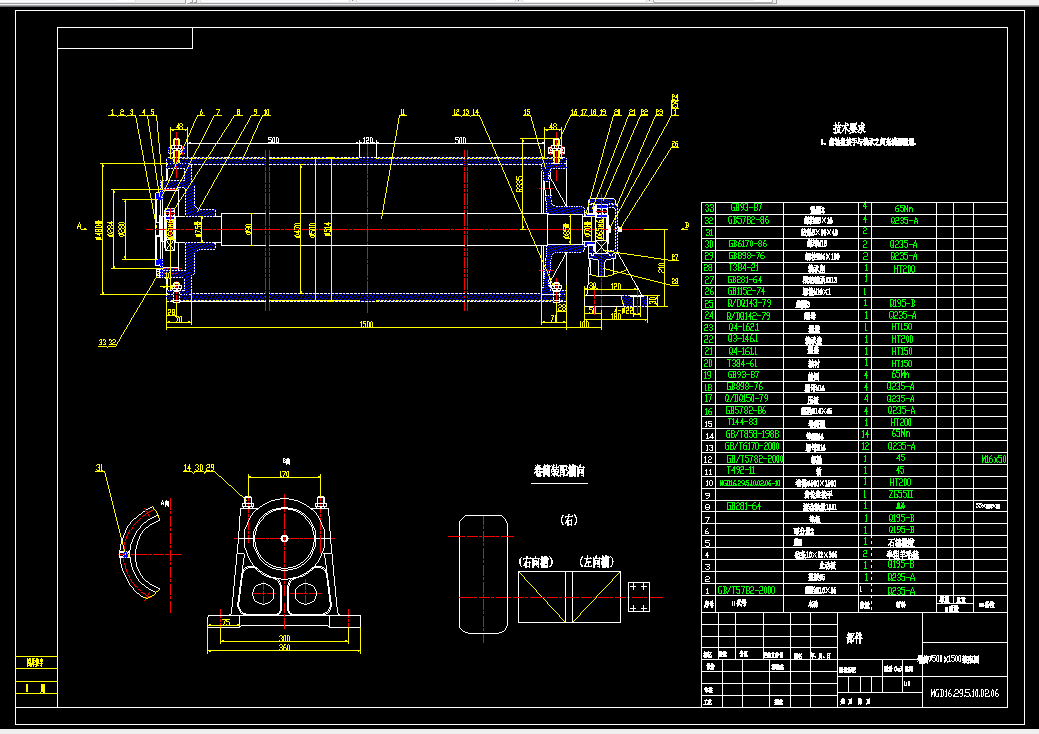
Task: Click callout 31 near the arc section view
Action: click(x=99, y=468)
